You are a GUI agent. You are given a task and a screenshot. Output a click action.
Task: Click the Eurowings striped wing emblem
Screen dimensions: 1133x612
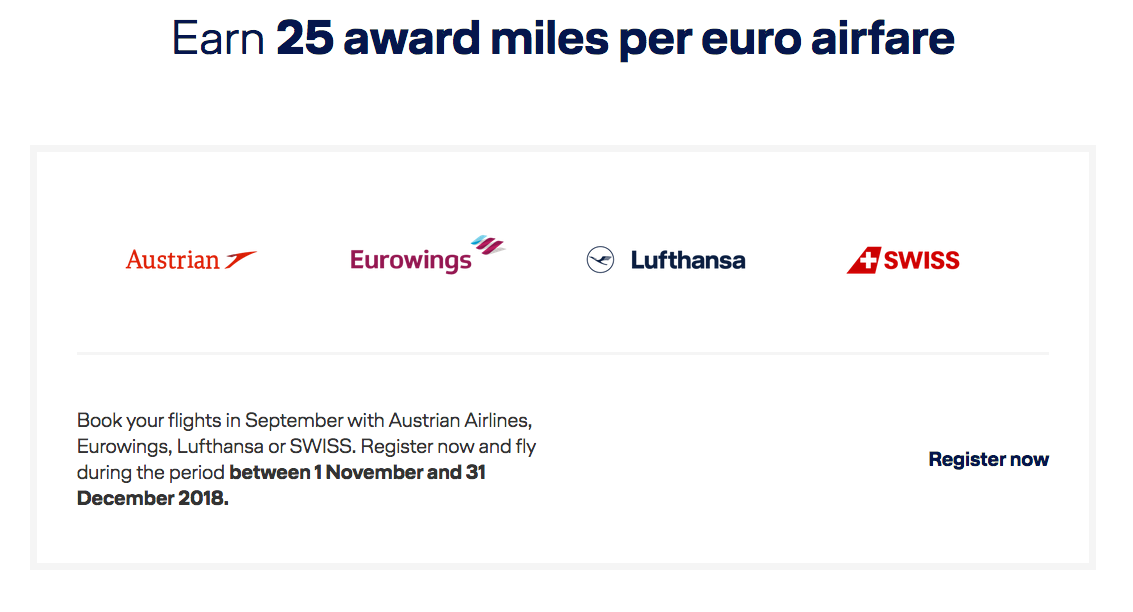[x=488, y=244]
